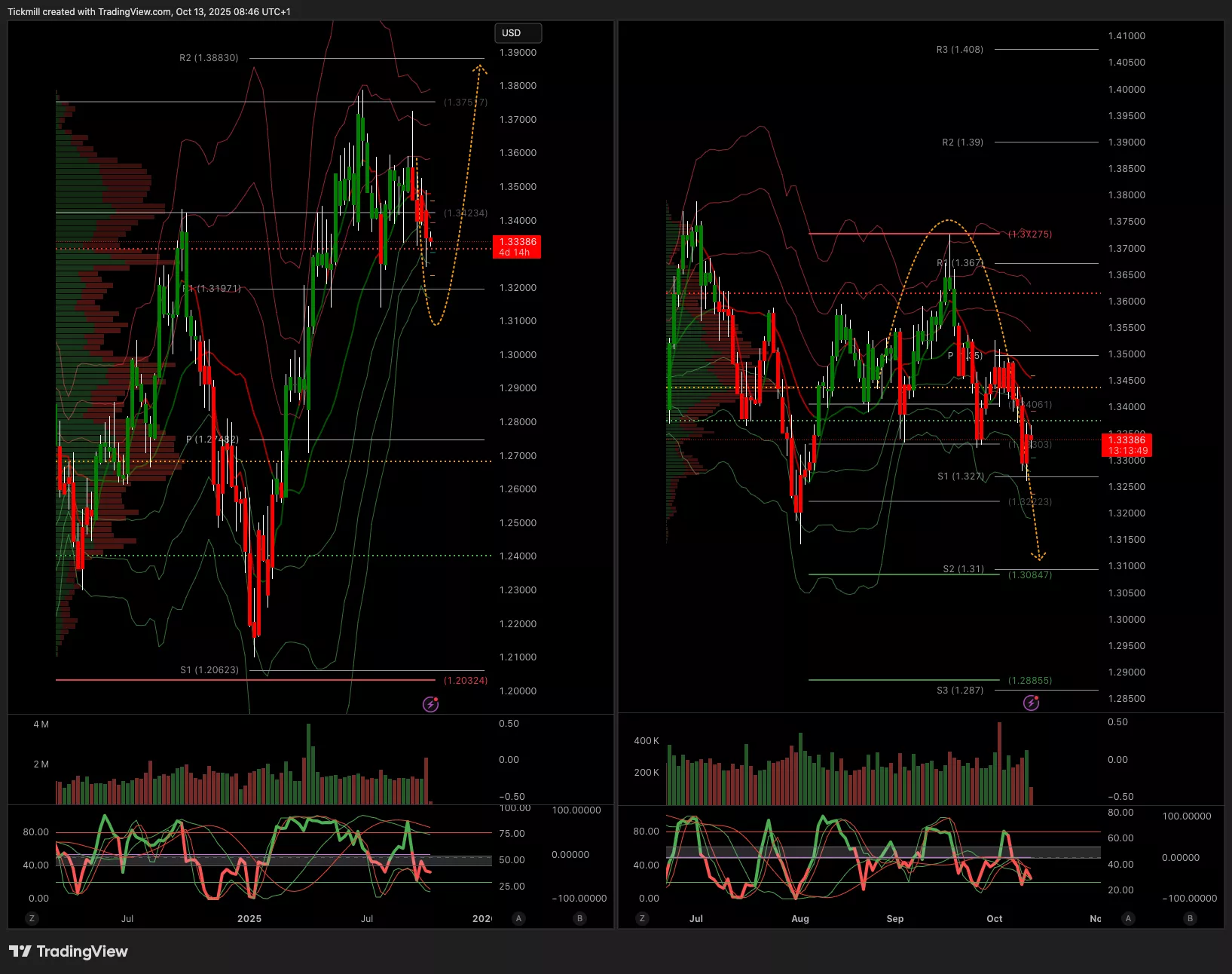Select the red (1.20324) level label
Image resolution: width=1232 pixels, height=974 pixels.
465,680
